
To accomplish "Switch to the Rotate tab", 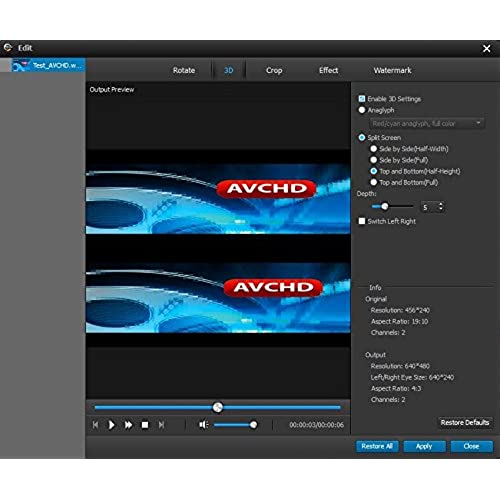I will tap(184, 70).
